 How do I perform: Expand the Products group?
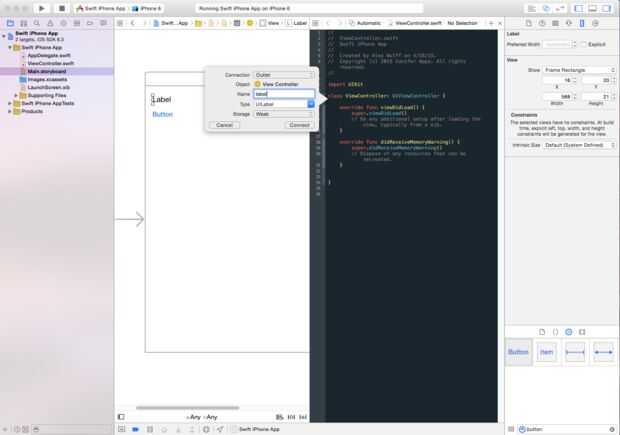click(x=10, y=112)
